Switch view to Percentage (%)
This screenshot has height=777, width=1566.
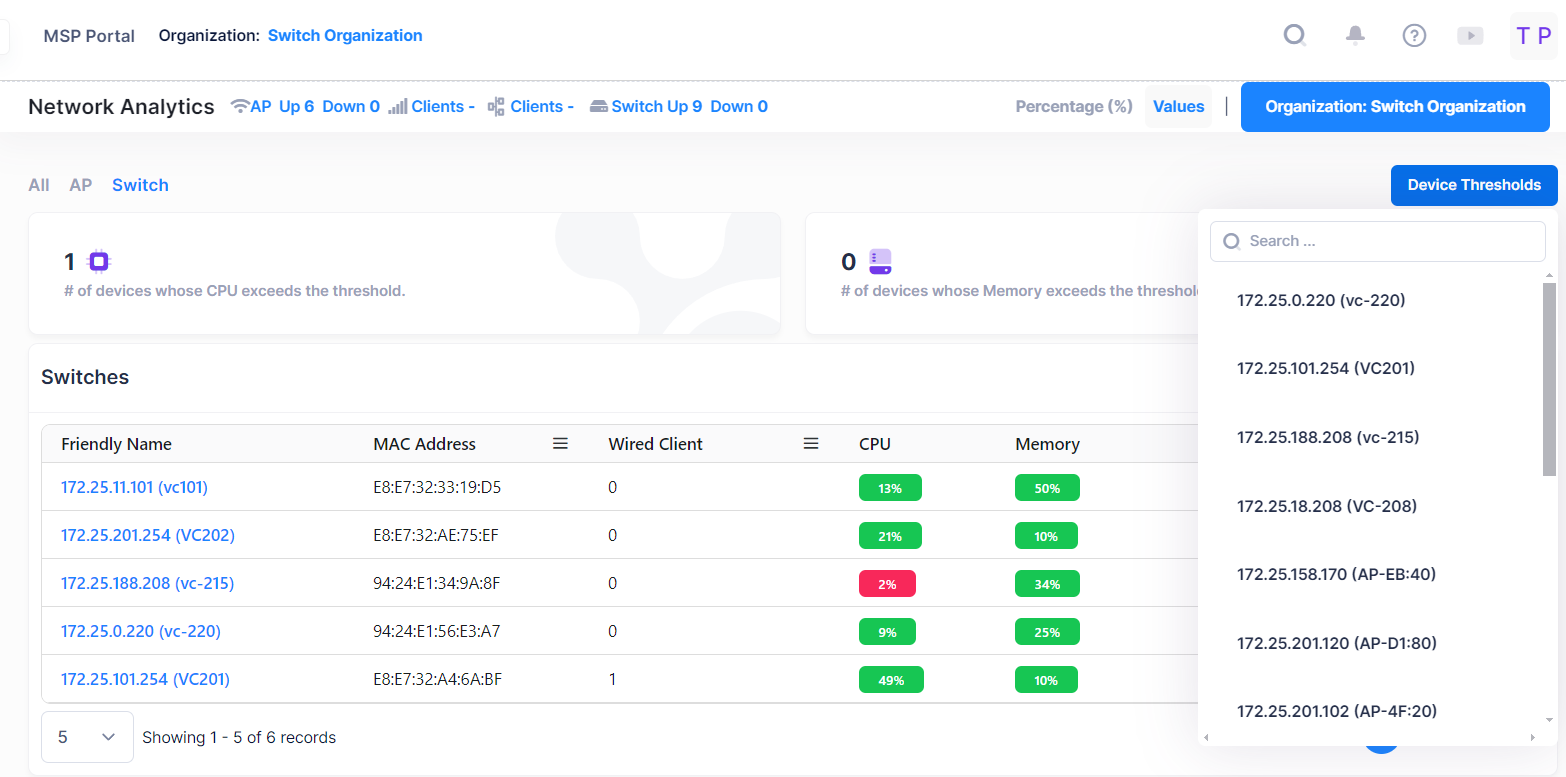(1074, 106)
